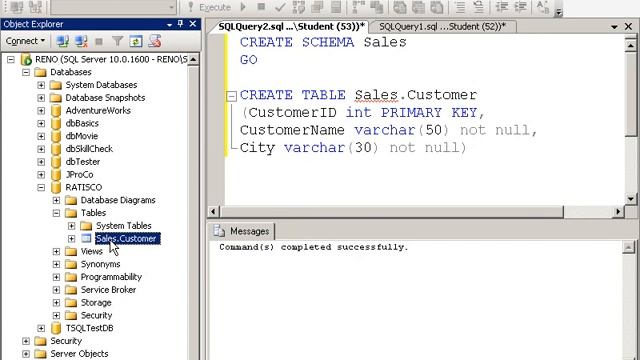Collapse the CREATE TABLE code block
The height and width of the screenshot is (360, 640).
coord(231,96)
